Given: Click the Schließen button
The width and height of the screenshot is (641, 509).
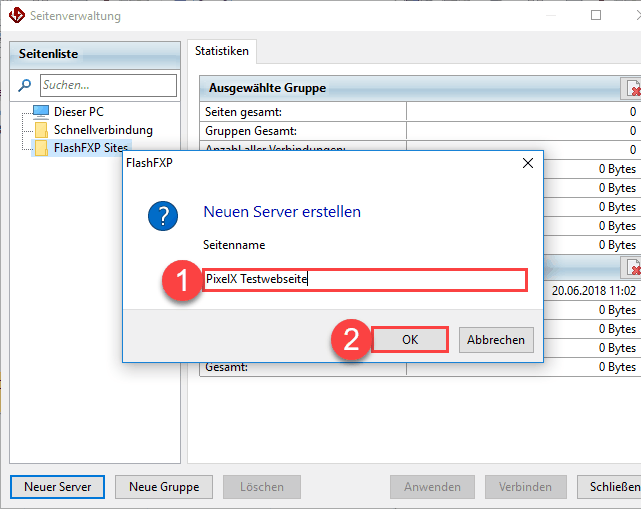Looking at the screenshot, I should coord(611,487).
